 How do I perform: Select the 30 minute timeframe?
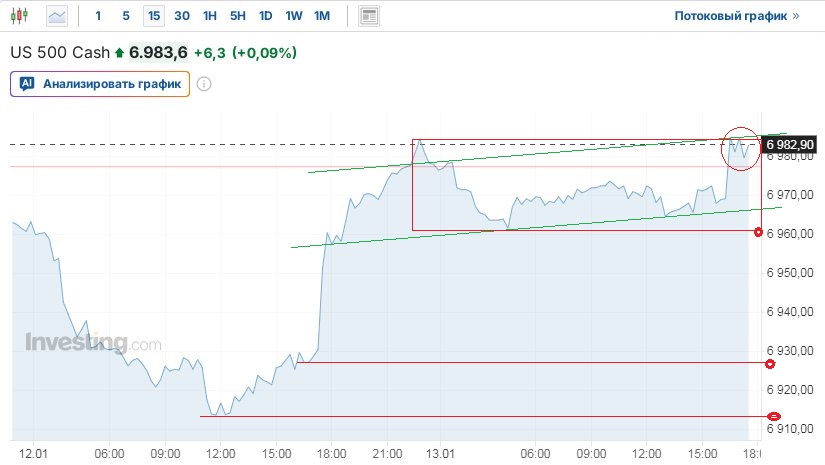coord(181,16)
